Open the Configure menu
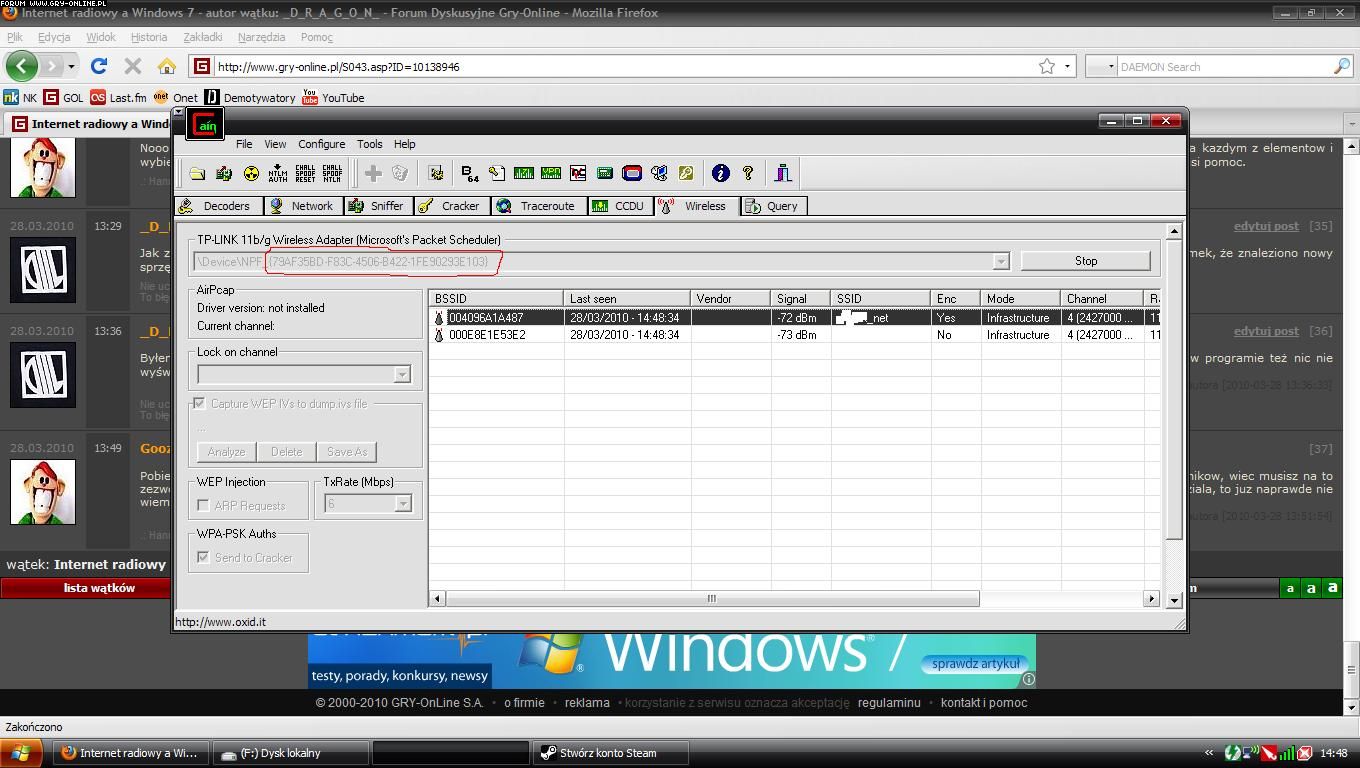This screenshot has height=768, width=1360. 321,144
